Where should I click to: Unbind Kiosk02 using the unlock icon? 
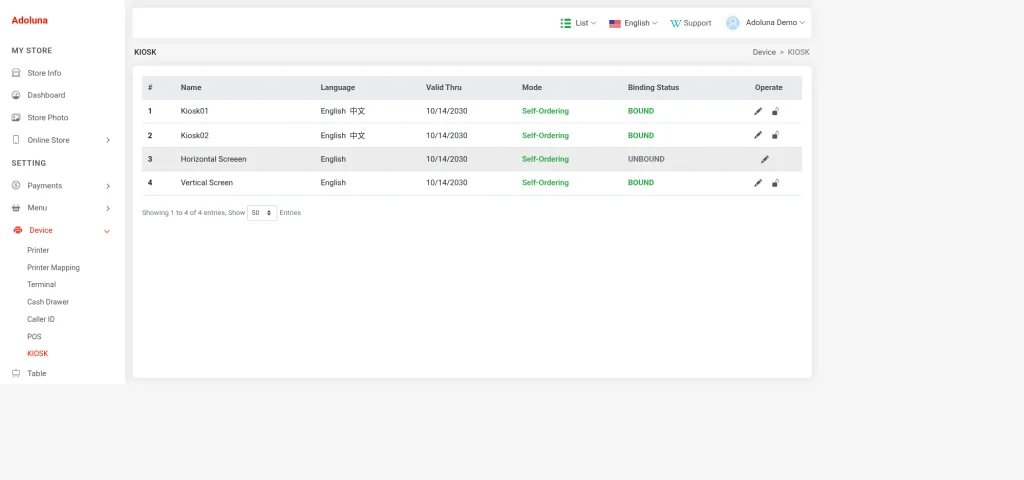(x=775, y=135)
